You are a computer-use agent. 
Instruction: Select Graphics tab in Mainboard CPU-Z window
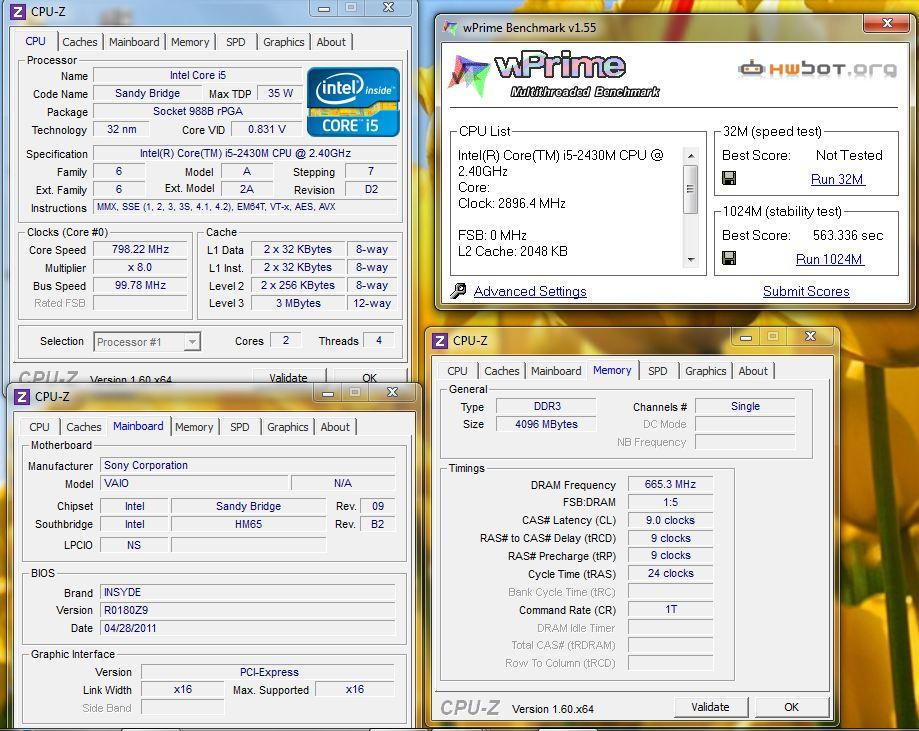[x=288, y=427]
